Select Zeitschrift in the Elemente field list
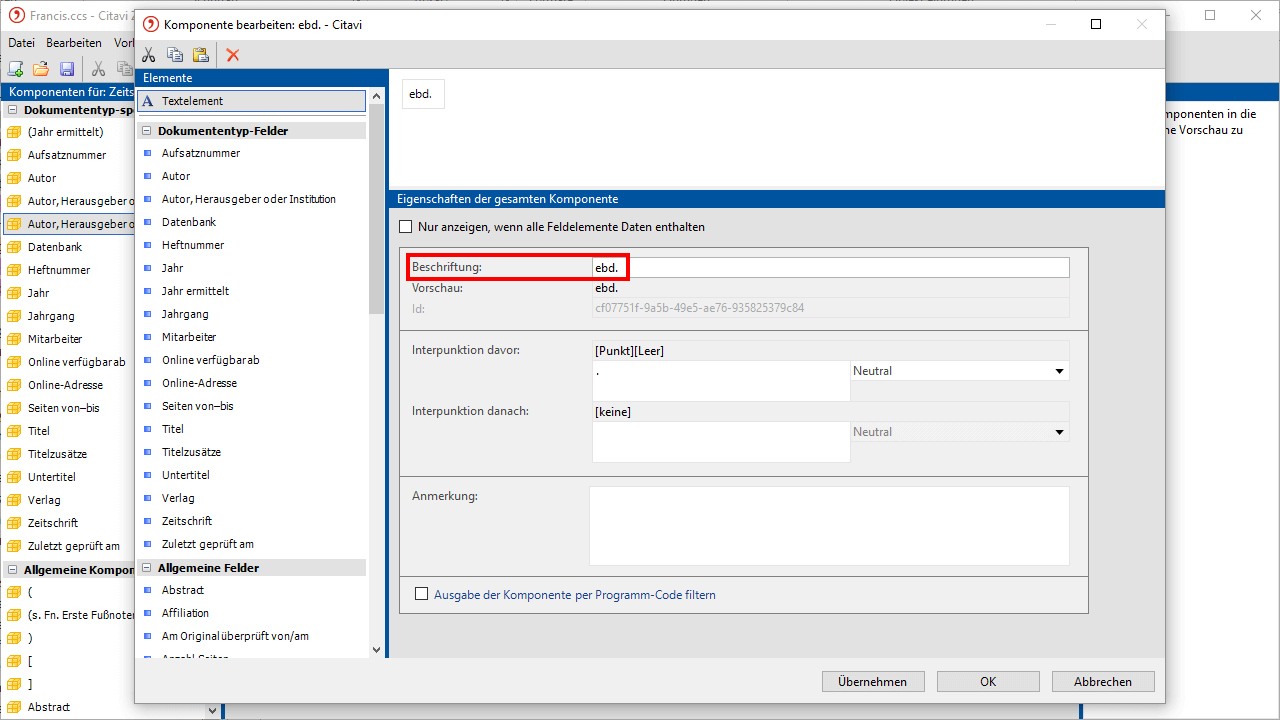Image resolution: width=1280 pixels, height=720 pixels. tap(187, 521)
